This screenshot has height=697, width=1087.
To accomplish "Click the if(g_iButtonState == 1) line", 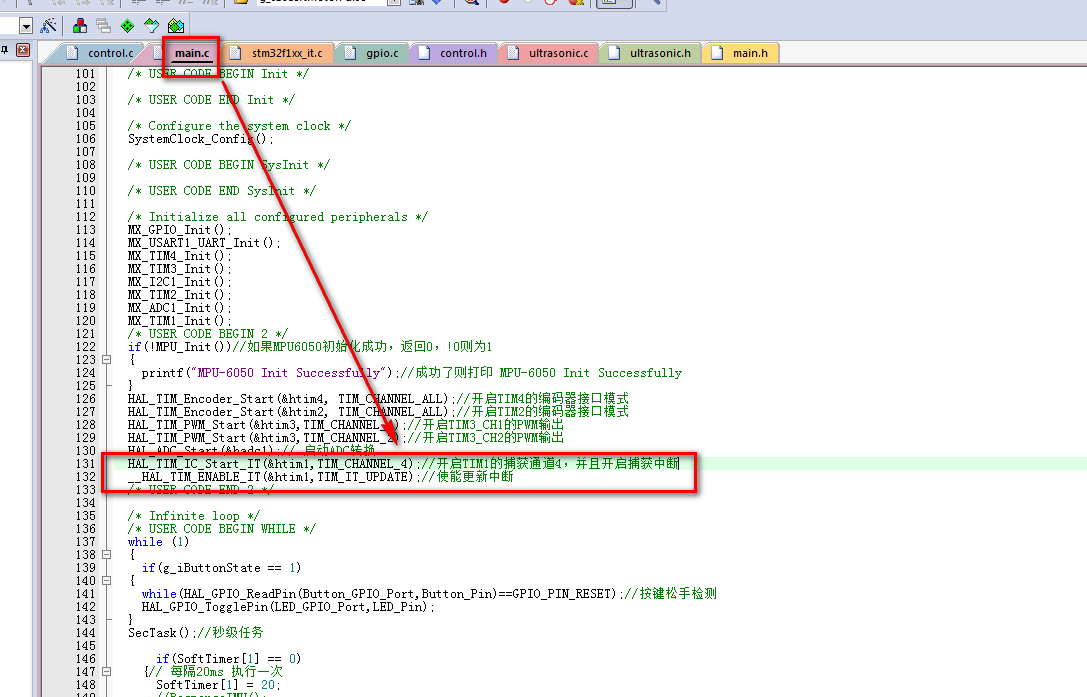I will click(222, 568).
